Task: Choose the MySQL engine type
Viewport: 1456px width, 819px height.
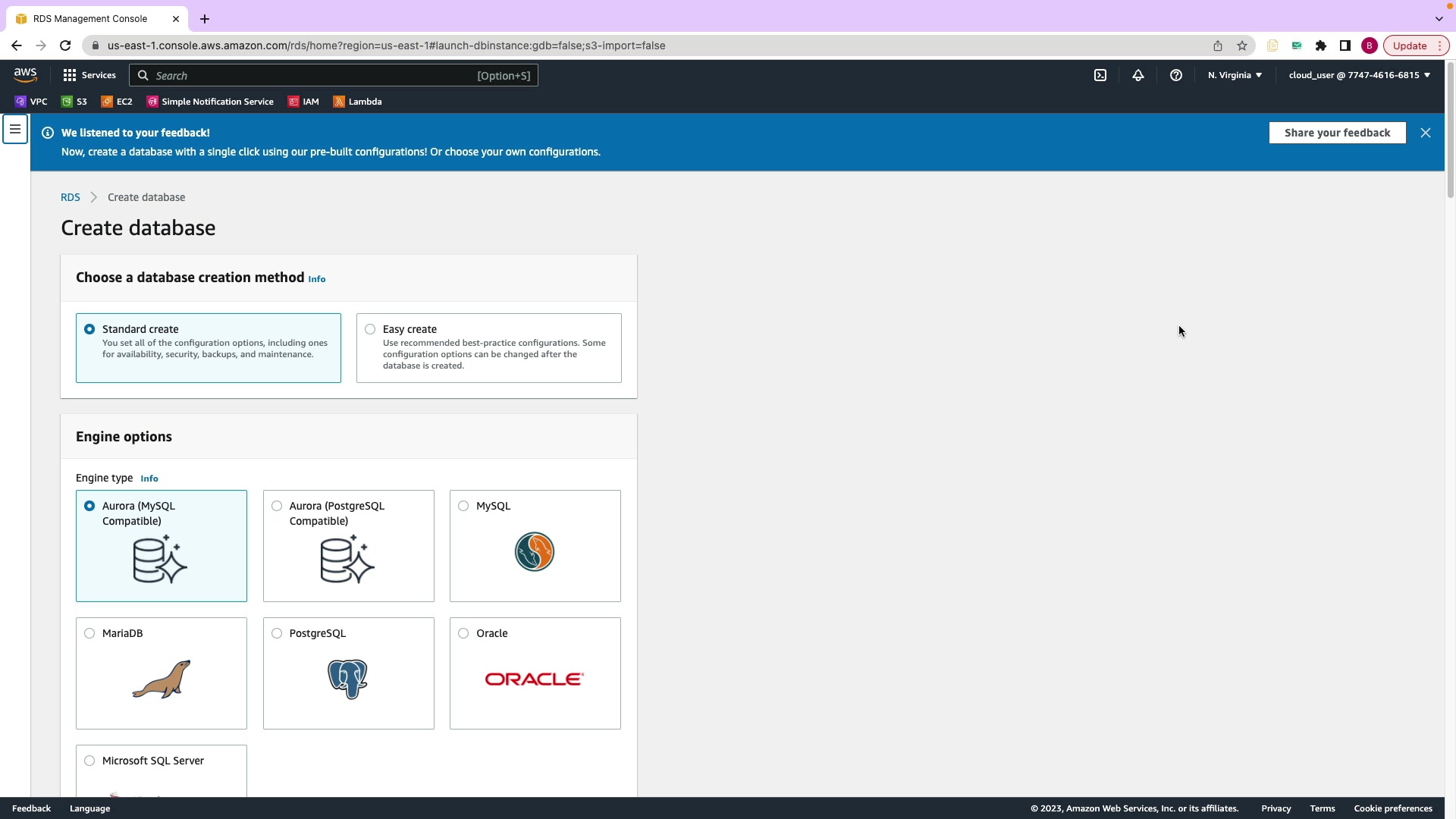Action: point(463,506)
